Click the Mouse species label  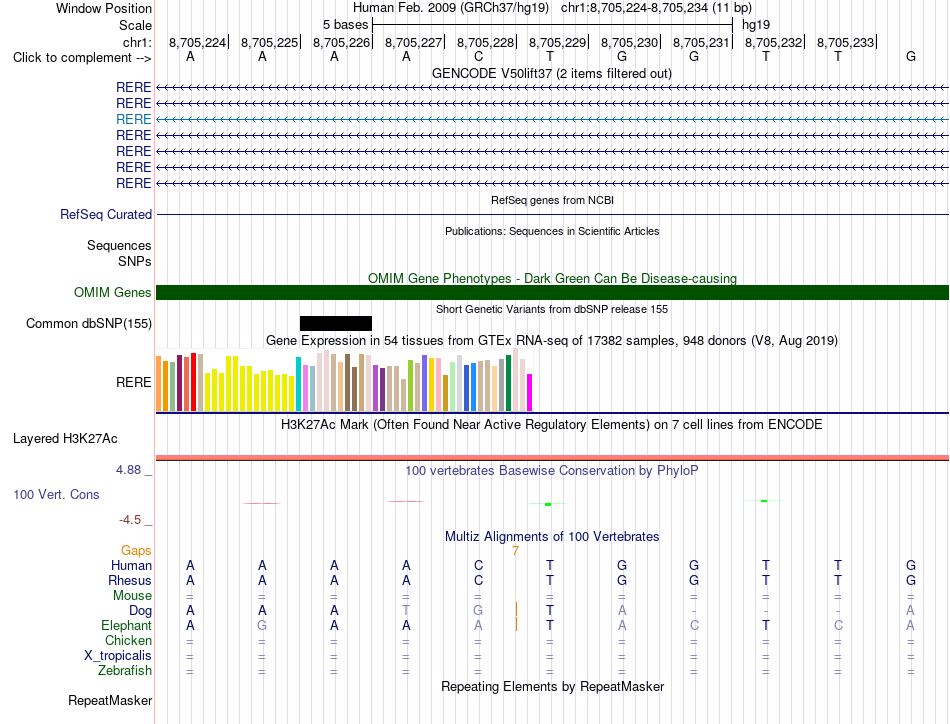click(x=132, y=596)
